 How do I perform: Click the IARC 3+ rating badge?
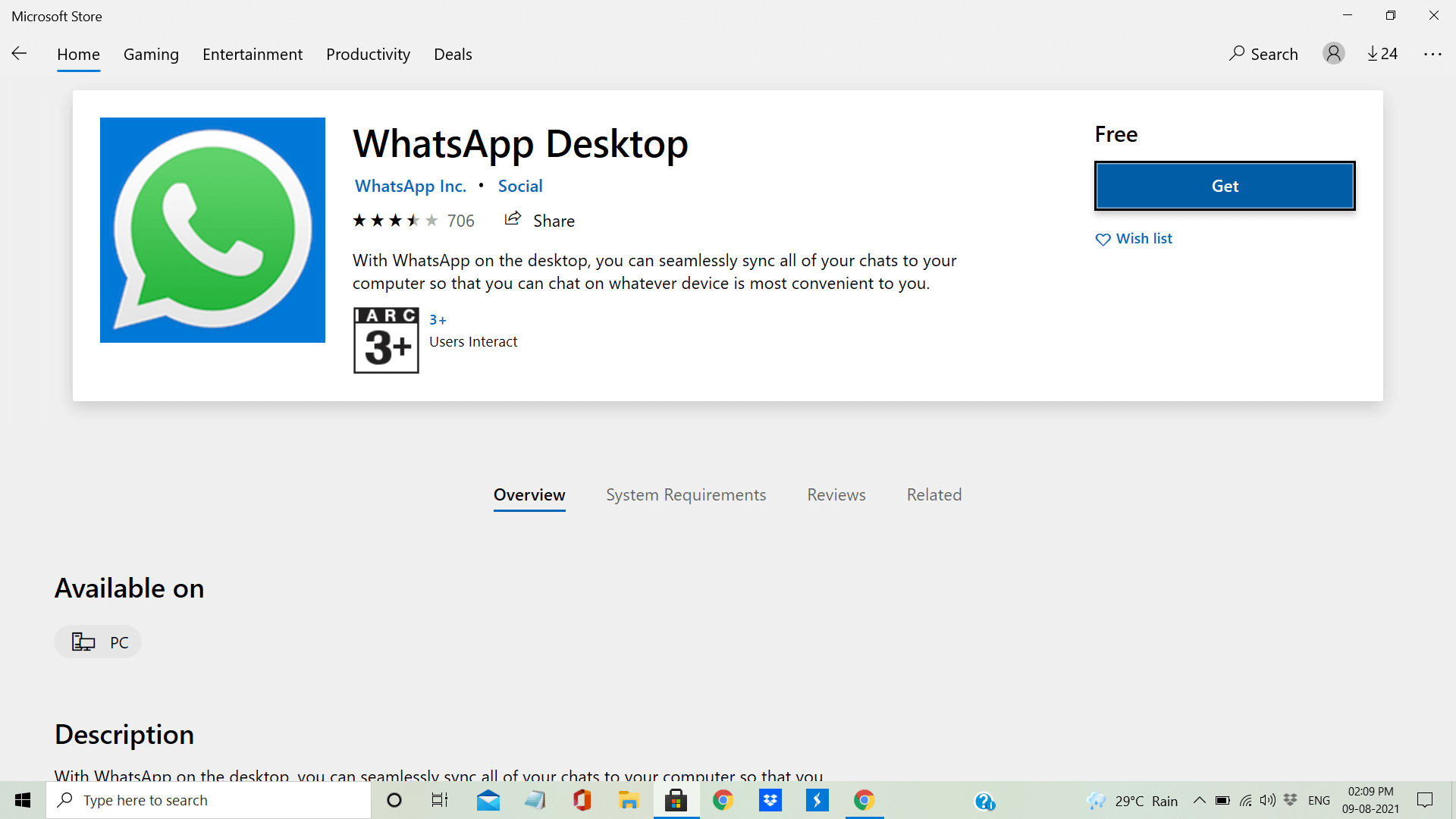tap(386, 340)
